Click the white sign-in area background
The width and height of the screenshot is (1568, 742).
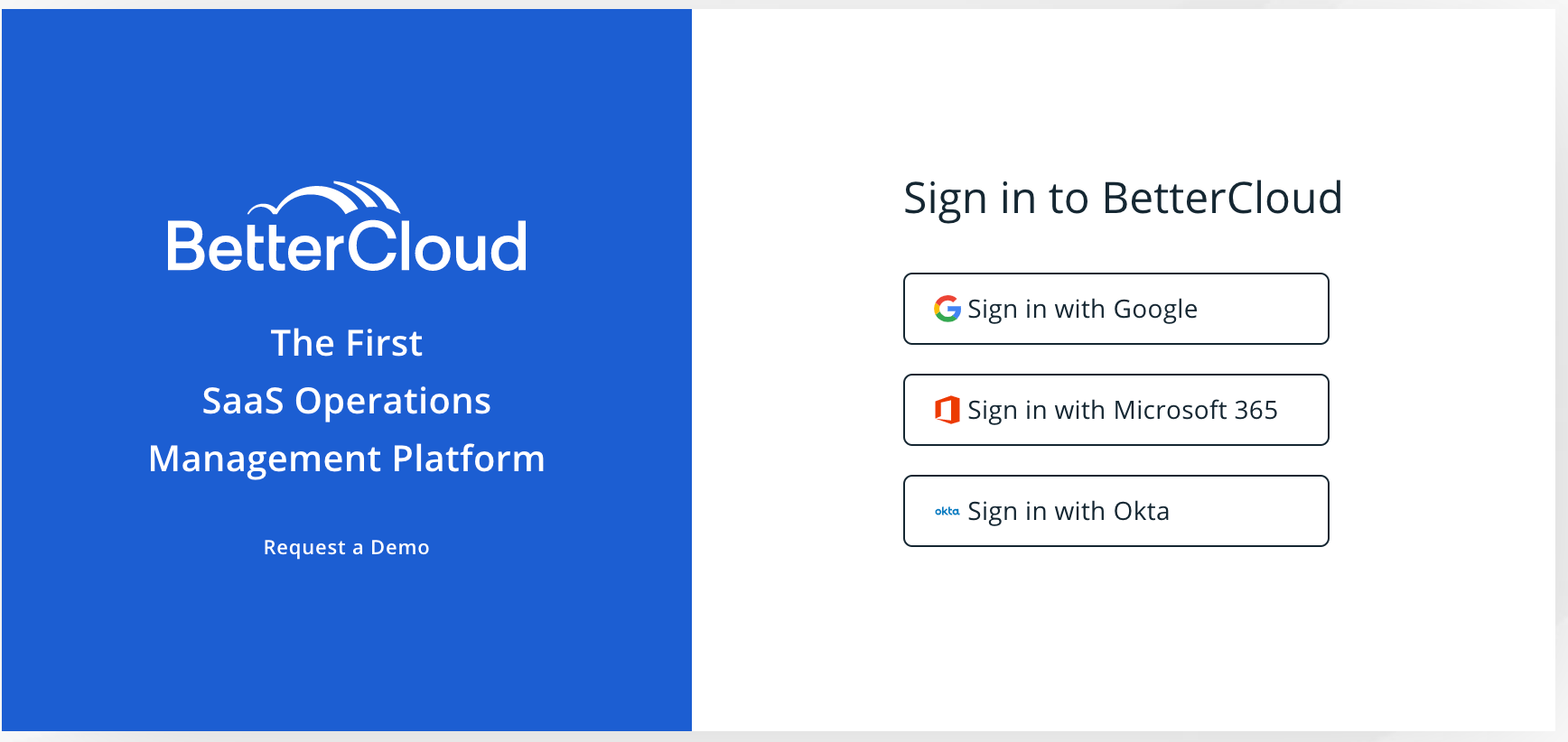point(1120,632)
